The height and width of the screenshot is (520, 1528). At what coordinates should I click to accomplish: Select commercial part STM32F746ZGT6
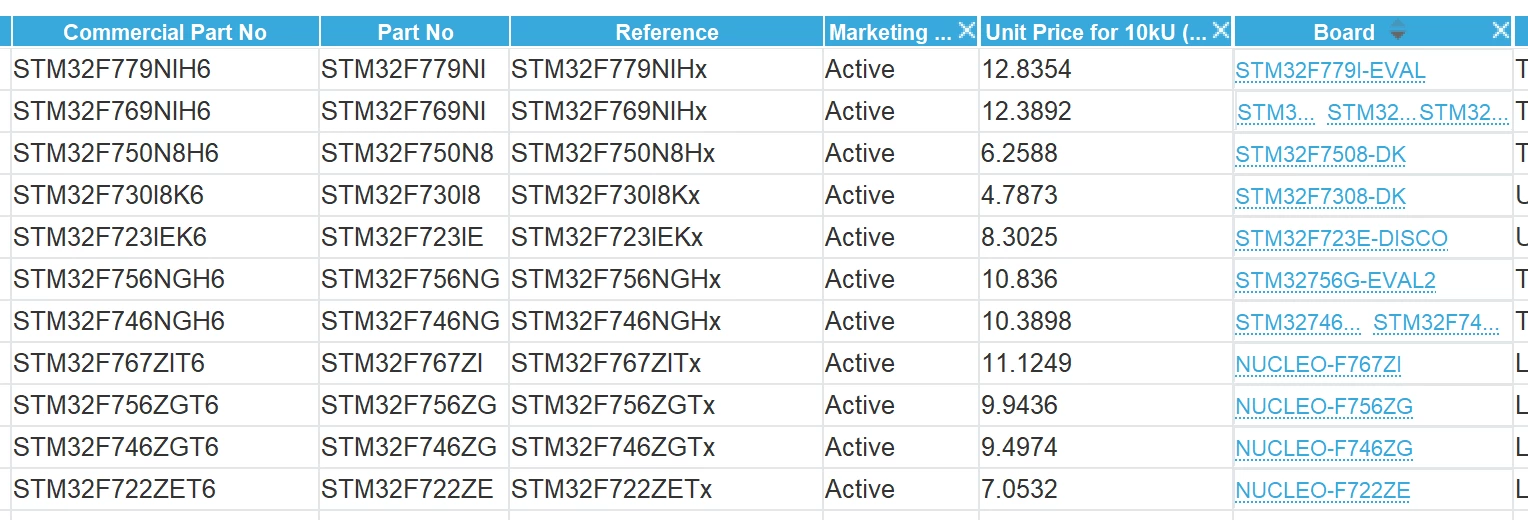coord(116,448)
